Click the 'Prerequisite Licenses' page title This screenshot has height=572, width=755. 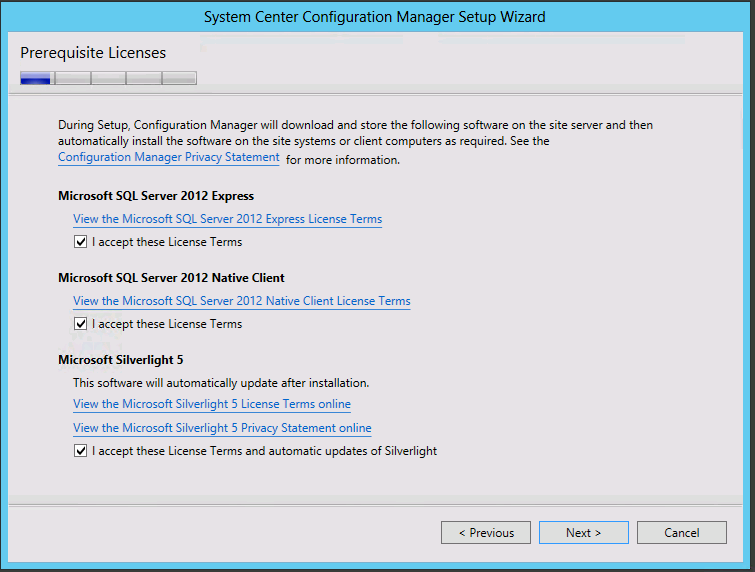click(93, 52)
